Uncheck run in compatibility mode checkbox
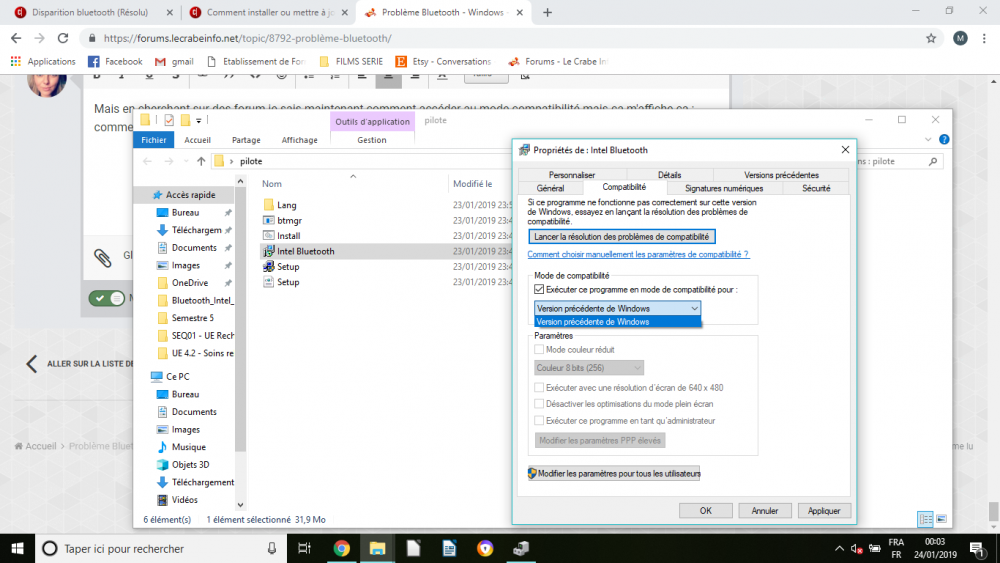 540,289
